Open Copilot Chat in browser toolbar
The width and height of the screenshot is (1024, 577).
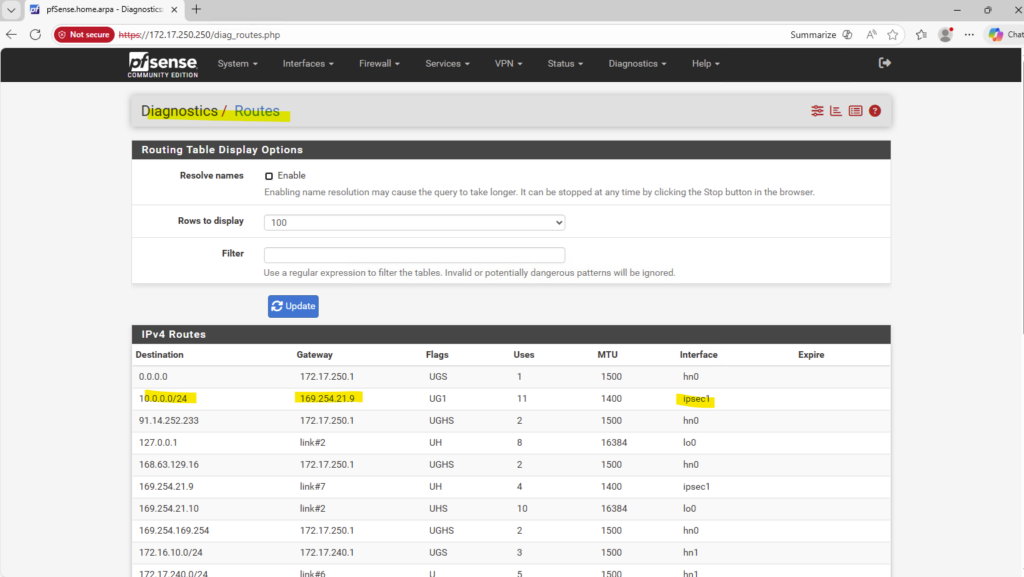click(1003, 34)
